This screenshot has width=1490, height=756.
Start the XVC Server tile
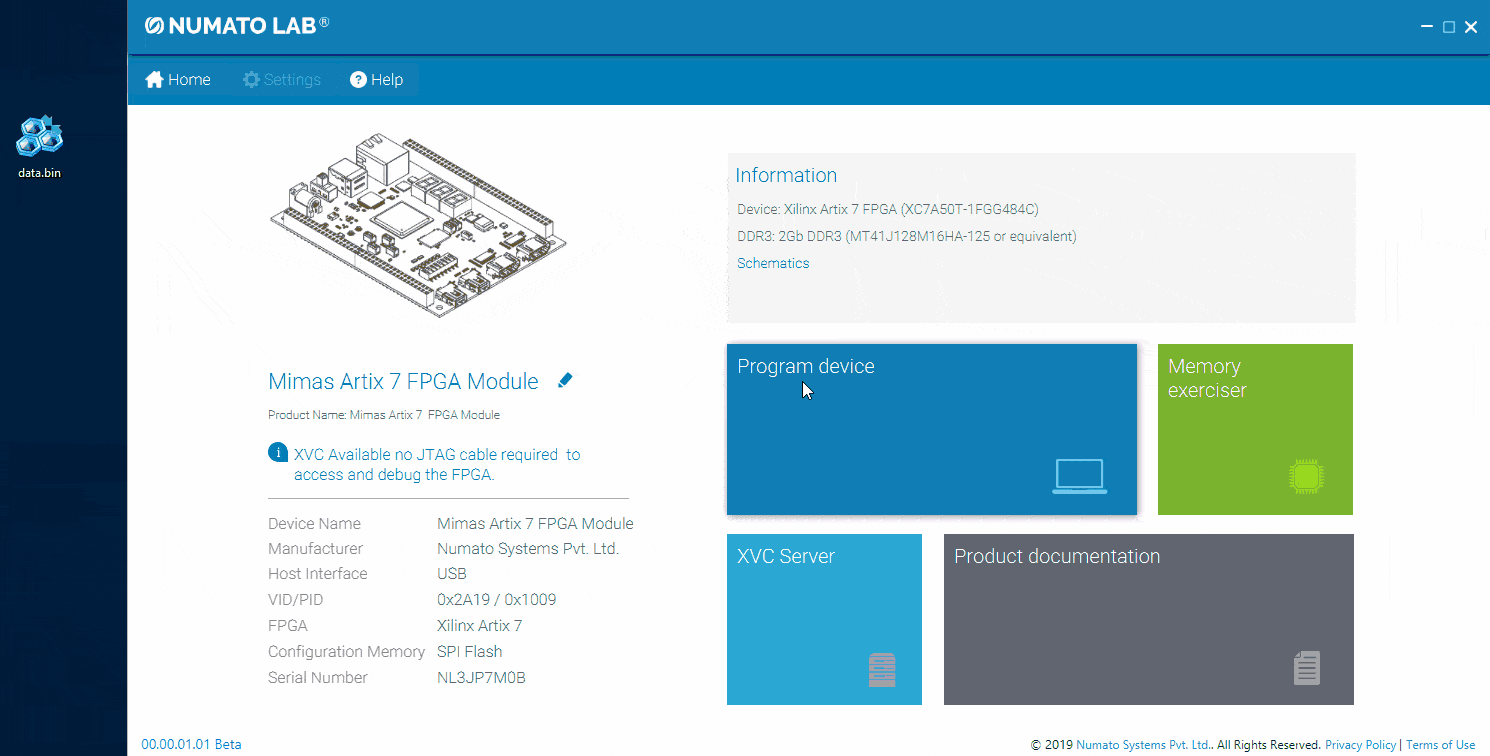[823, 619]
